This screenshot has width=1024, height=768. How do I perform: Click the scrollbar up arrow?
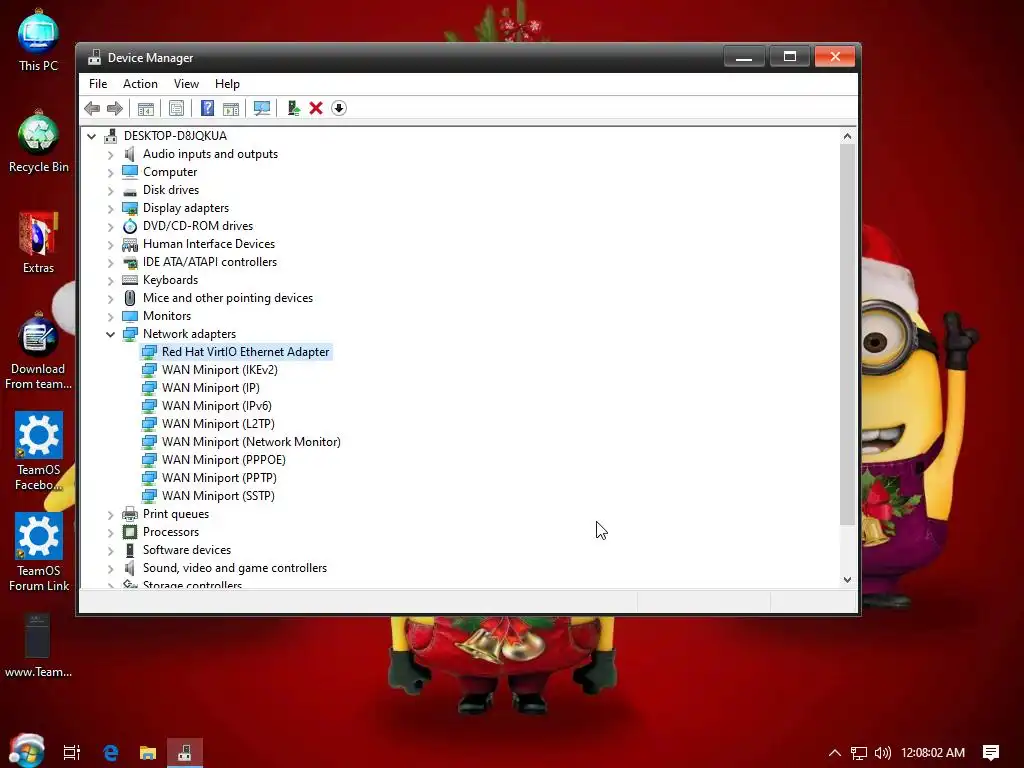click(x=847, y=136)
